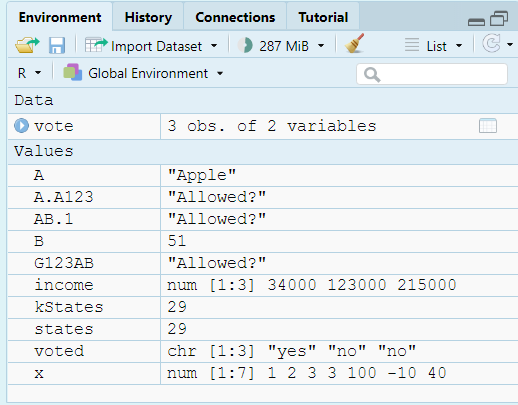Save workspace with the floppy disk icon
Screen dimensions: 518x405
(x=57, y=45)
